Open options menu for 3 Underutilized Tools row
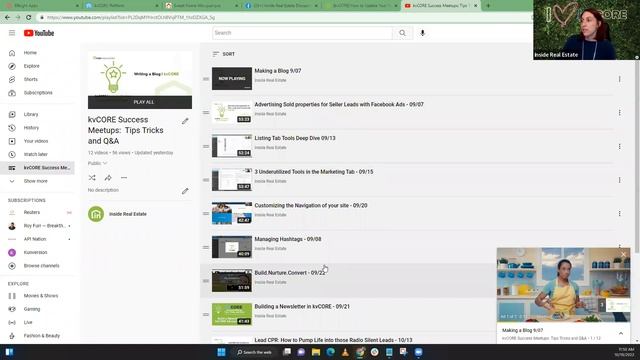This screenshot has height=360, width=640. pos(620,180)
